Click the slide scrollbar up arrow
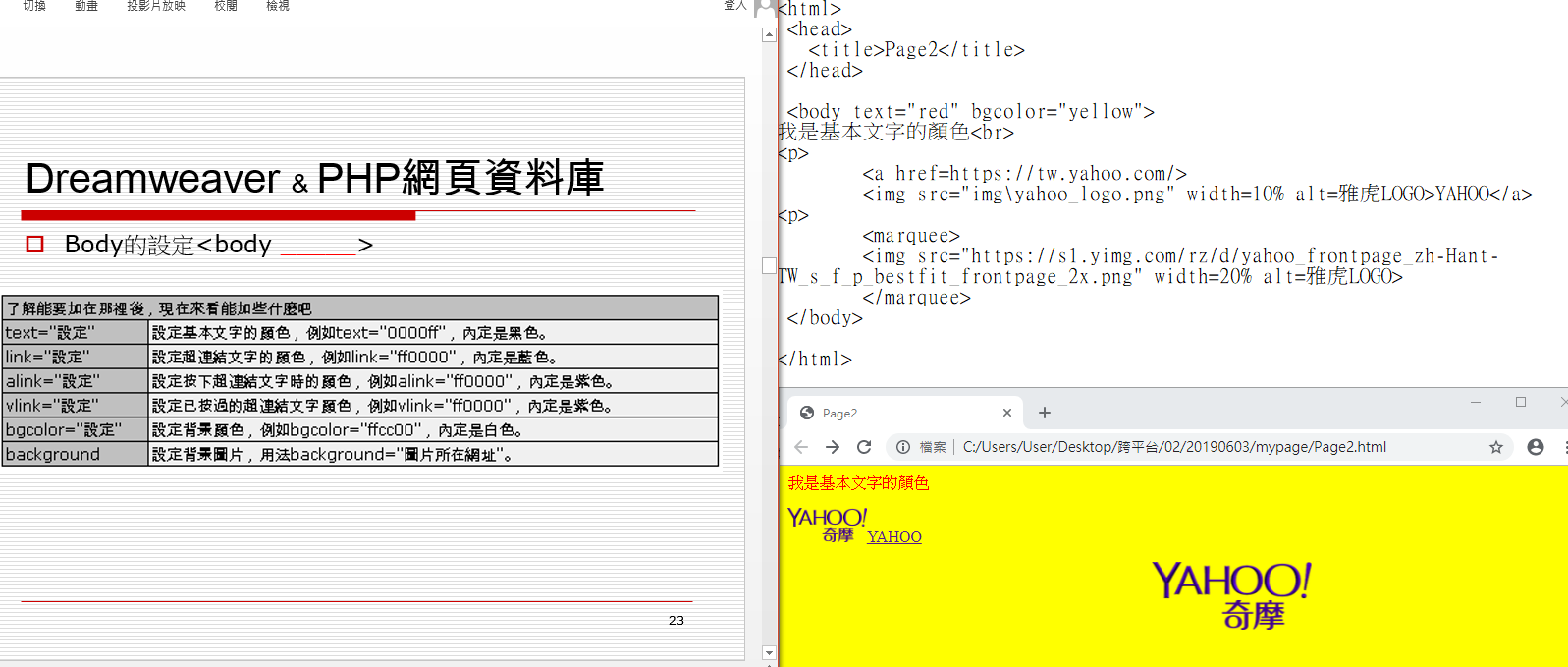Viewport: 1568px width, 667px height. (x=769, y=35)
